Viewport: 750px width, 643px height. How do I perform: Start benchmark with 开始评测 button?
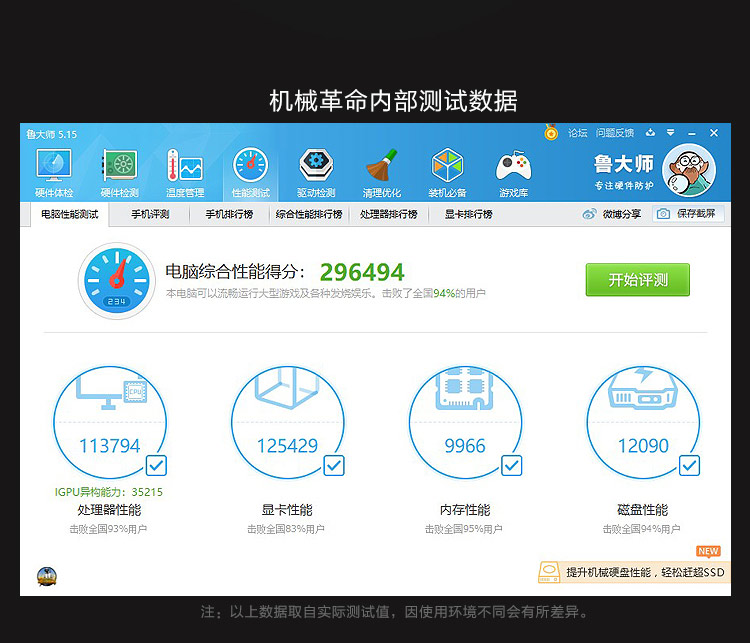coord(638,279)
